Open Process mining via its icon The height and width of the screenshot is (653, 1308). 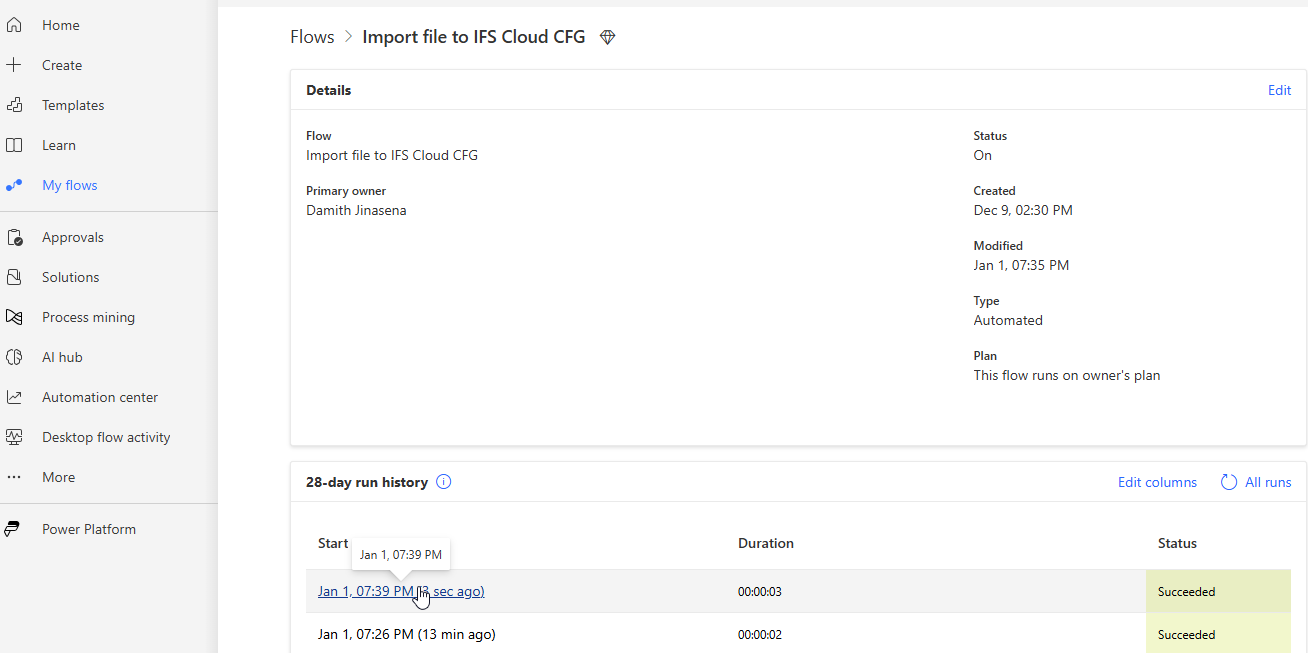pyautogui.click(x=14, y=317)
